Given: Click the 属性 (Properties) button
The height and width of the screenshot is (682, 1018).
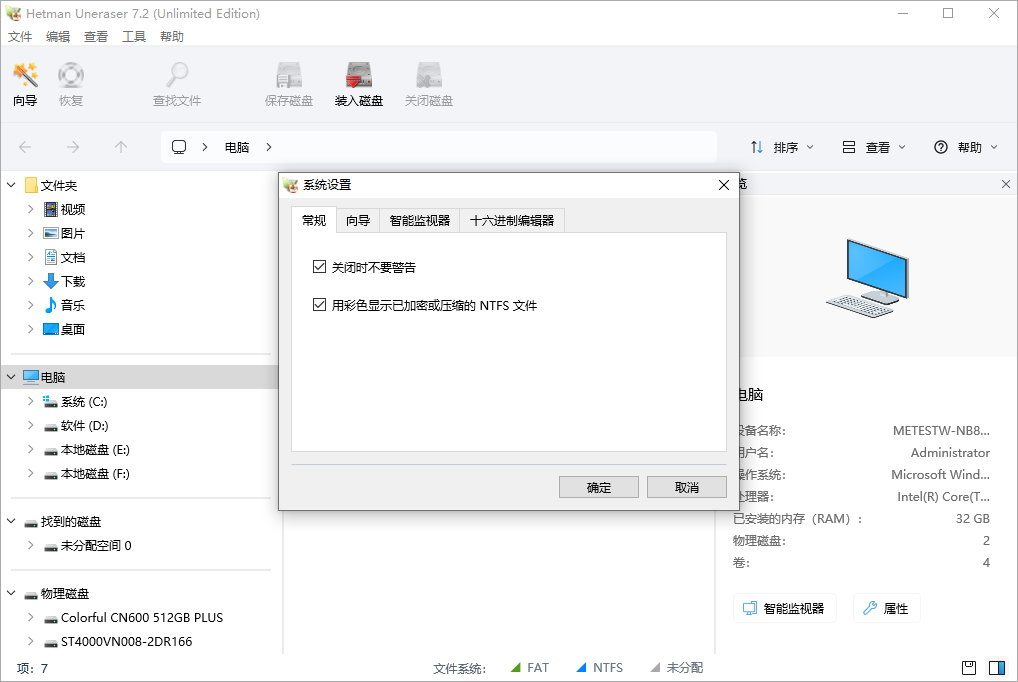Looking at the screenshot, I should pyautogui.click(x=886, y=607).
